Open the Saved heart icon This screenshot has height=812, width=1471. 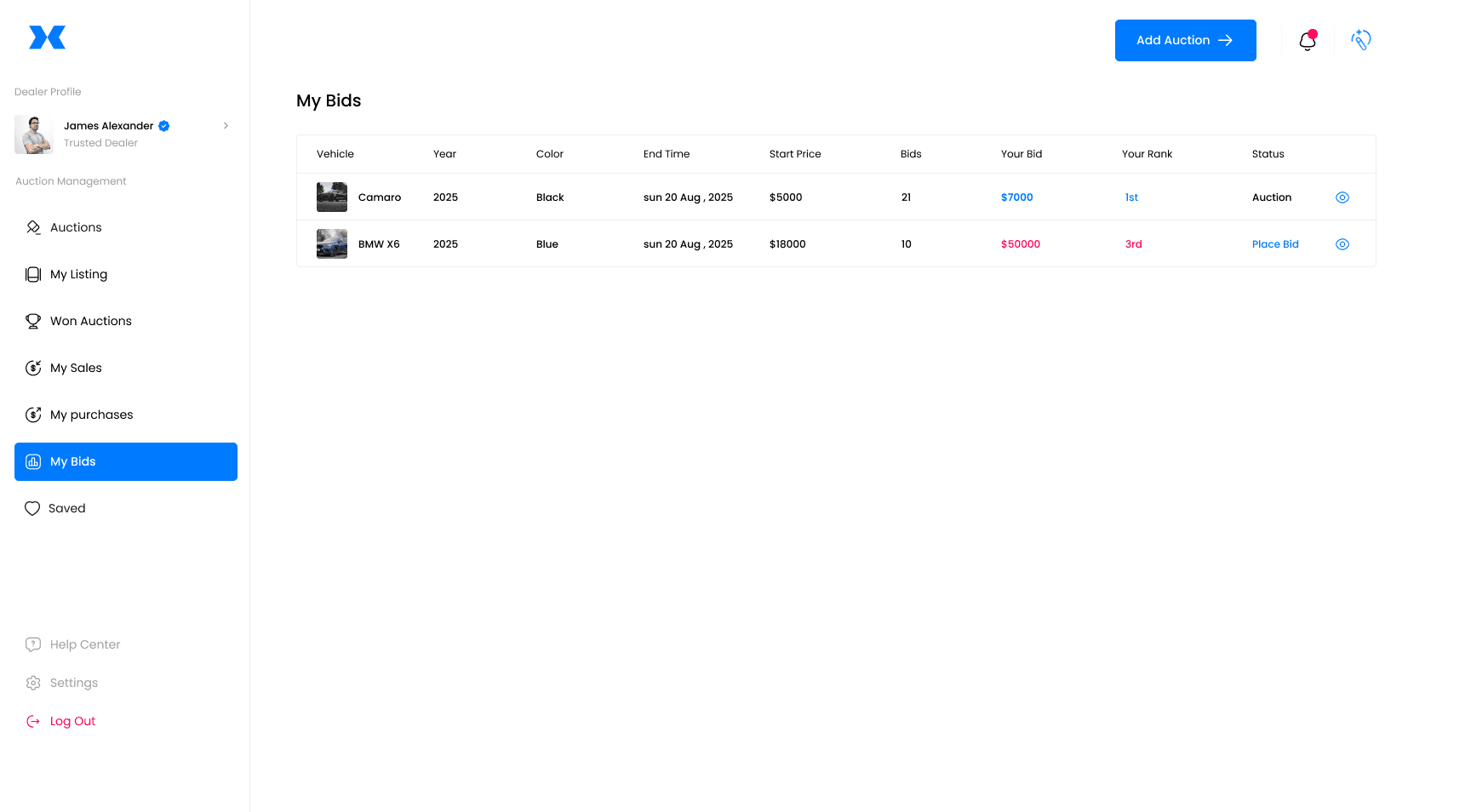[32, 508]
